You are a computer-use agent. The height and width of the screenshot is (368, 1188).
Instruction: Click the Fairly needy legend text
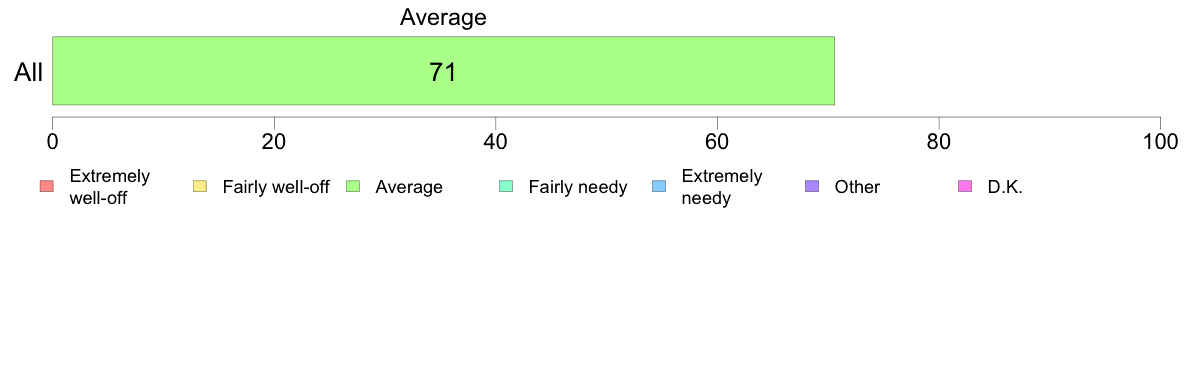578,187
